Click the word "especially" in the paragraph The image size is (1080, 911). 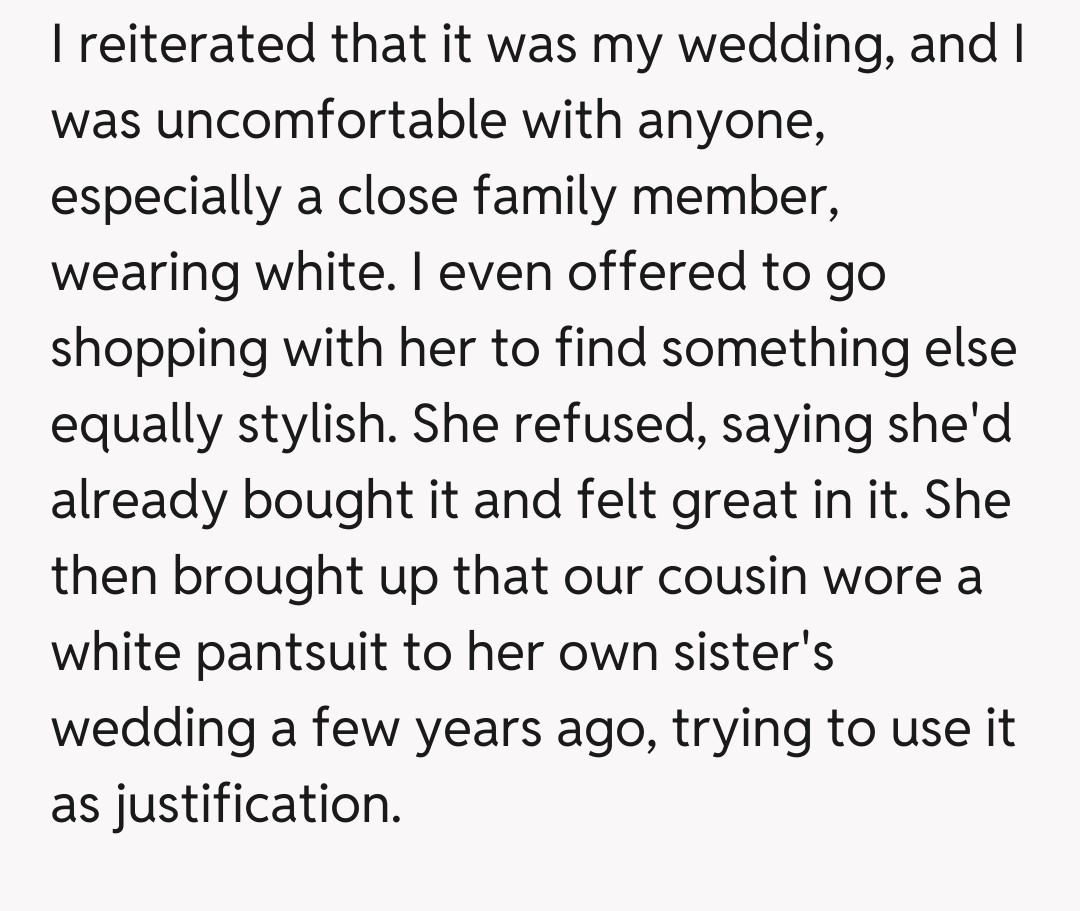click(x=180, y=198)
